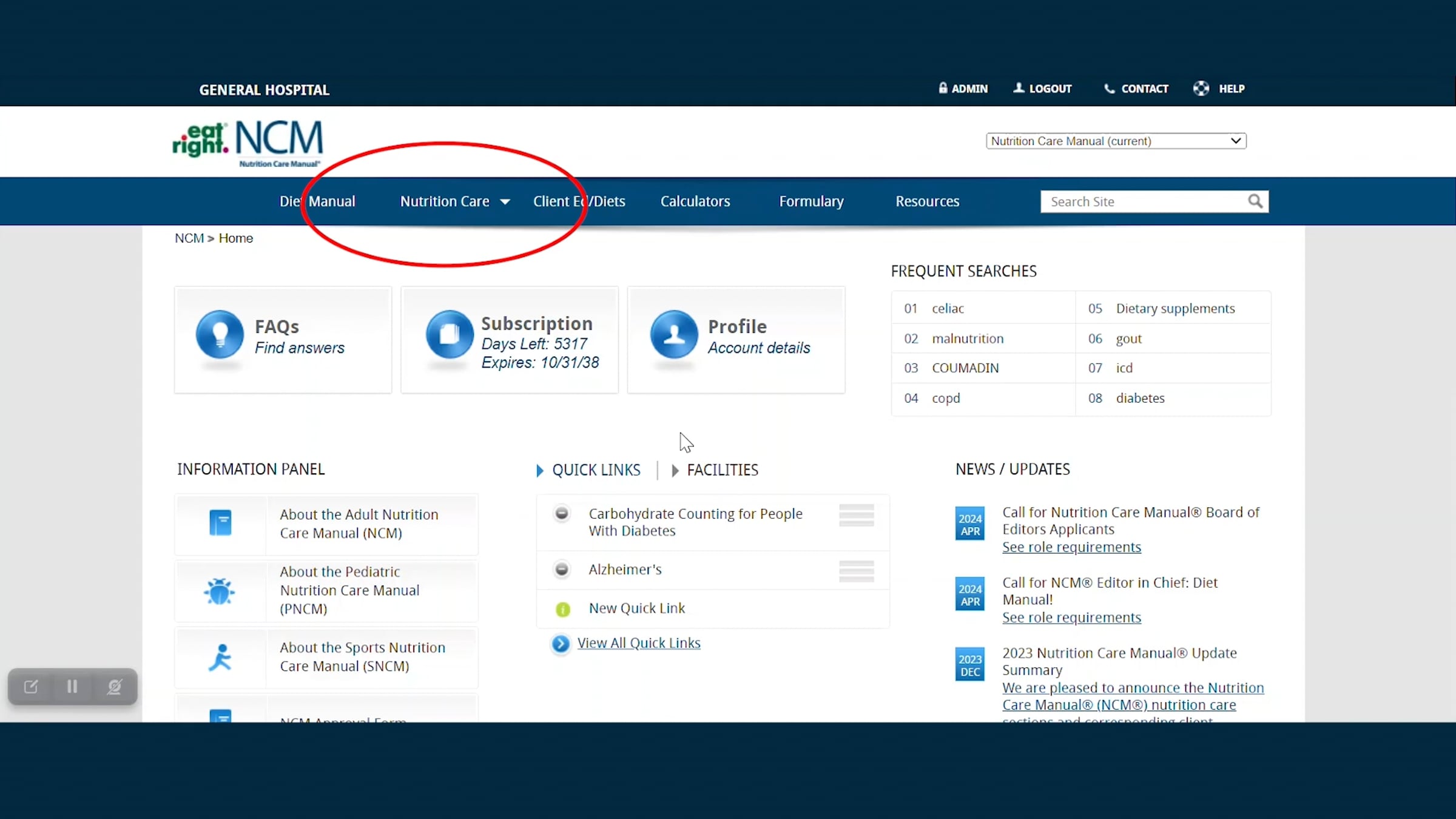Image resolution: width=1456 pixels, height=819 pixels.
Task: Expand the QUICK LINKS section
Action: 588,470
